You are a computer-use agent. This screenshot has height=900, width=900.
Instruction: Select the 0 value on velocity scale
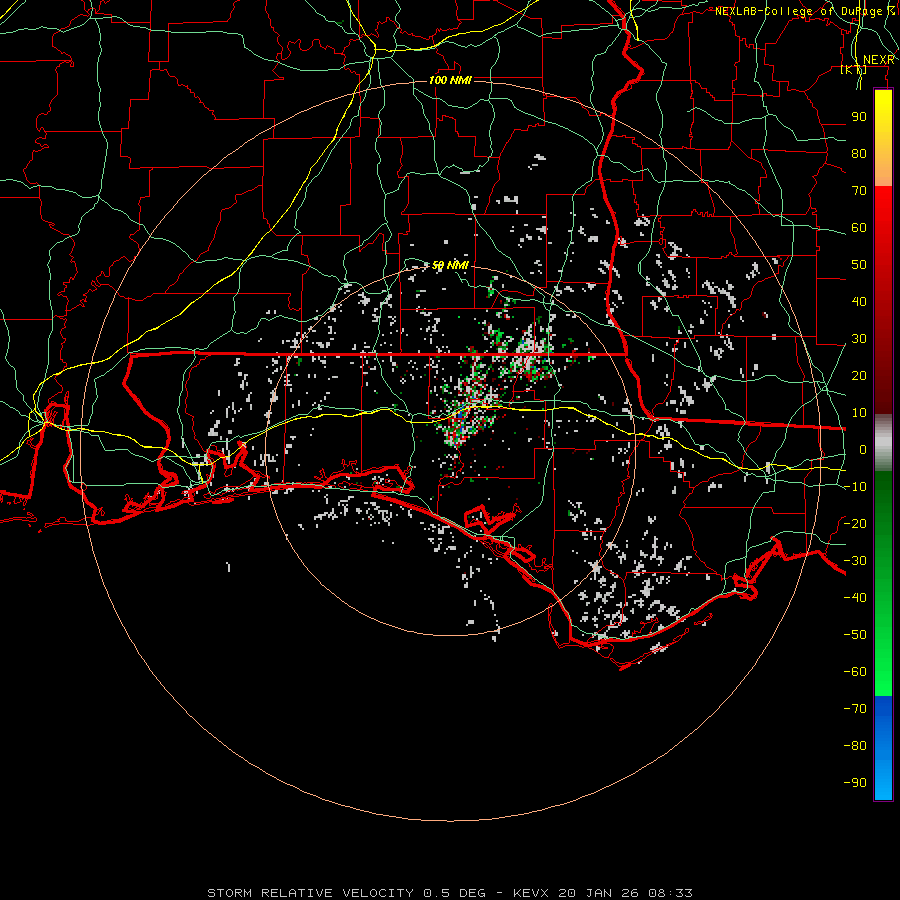click(863, 449)
